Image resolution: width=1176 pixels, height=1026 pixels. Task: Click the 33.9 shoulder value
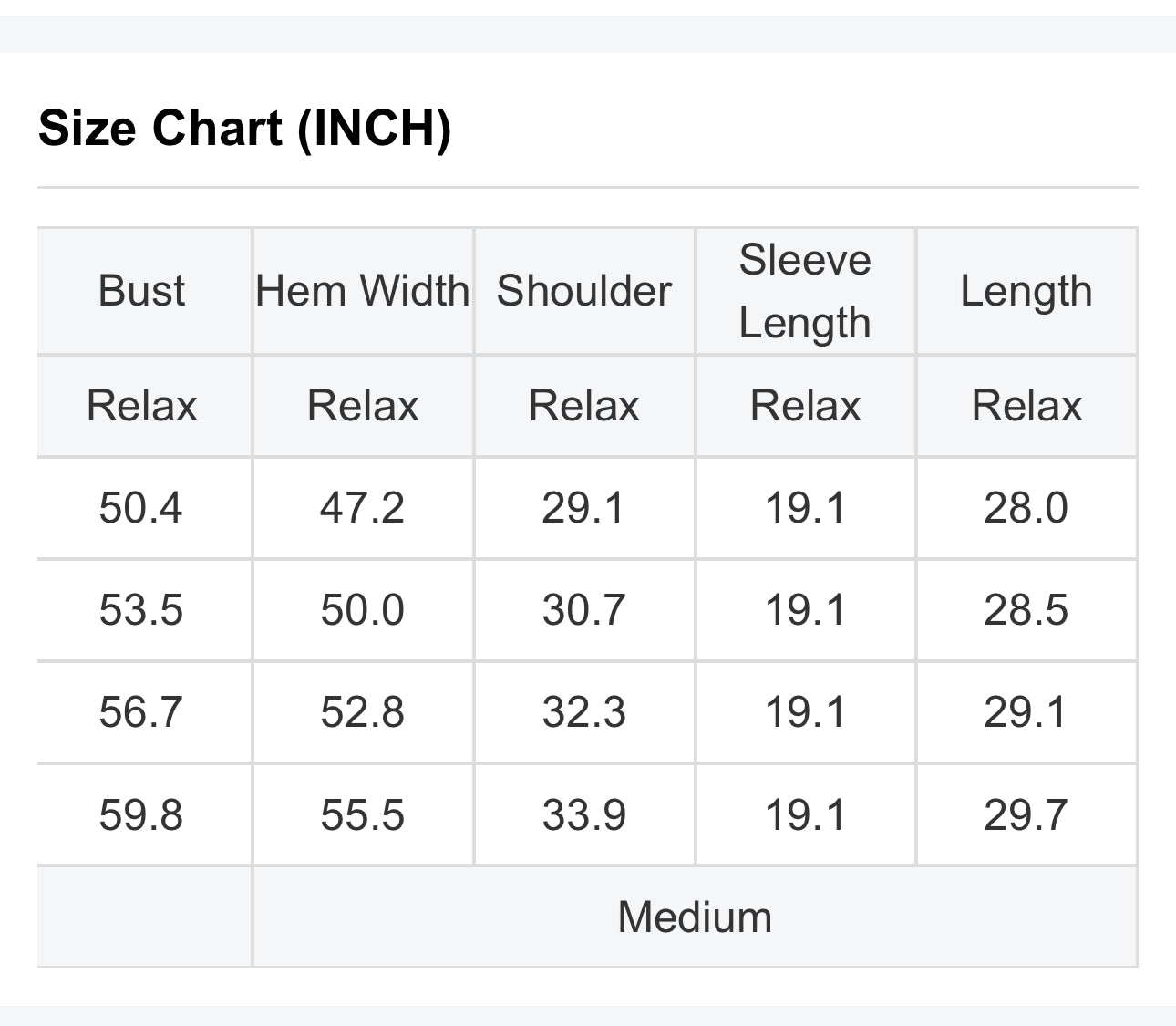(x=584, y=815)
